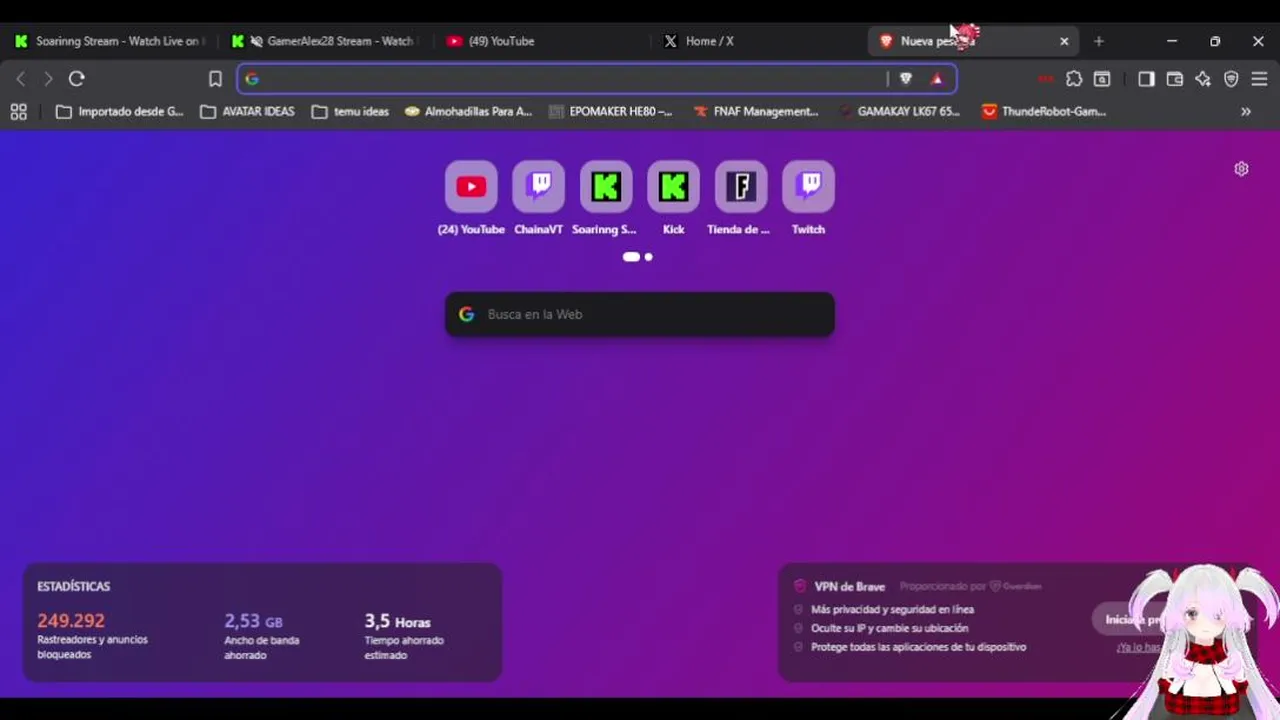This screenshot has width=1280, height=720.
Task: Open the Brave main hamburger menu
Action: coord(1259,79)
